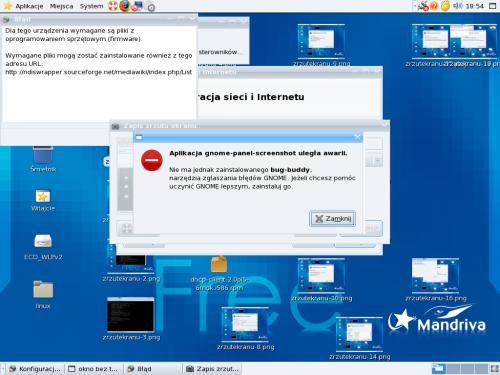
Task: Click the 18:54 clock
Action: click(474, 6)
